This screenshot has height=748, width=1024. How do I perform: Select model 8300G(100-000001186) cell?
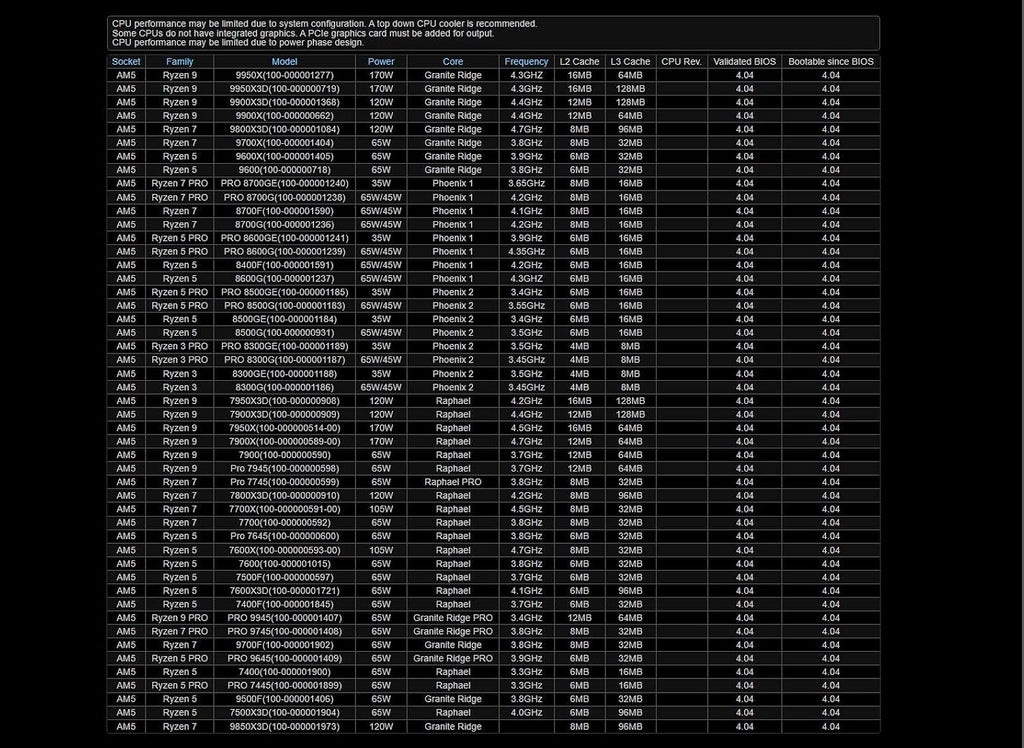285,387
